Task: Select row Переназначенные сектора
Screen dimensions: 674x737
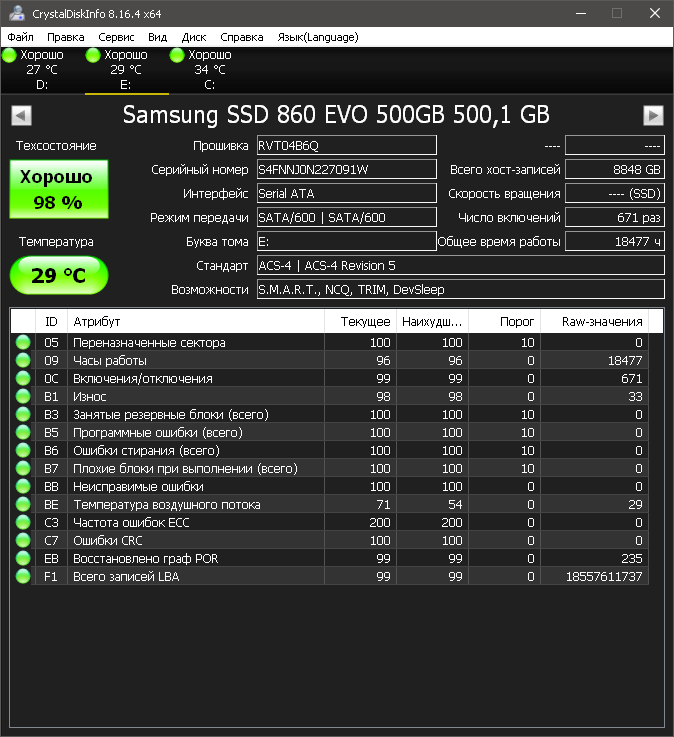Action: 329,342
